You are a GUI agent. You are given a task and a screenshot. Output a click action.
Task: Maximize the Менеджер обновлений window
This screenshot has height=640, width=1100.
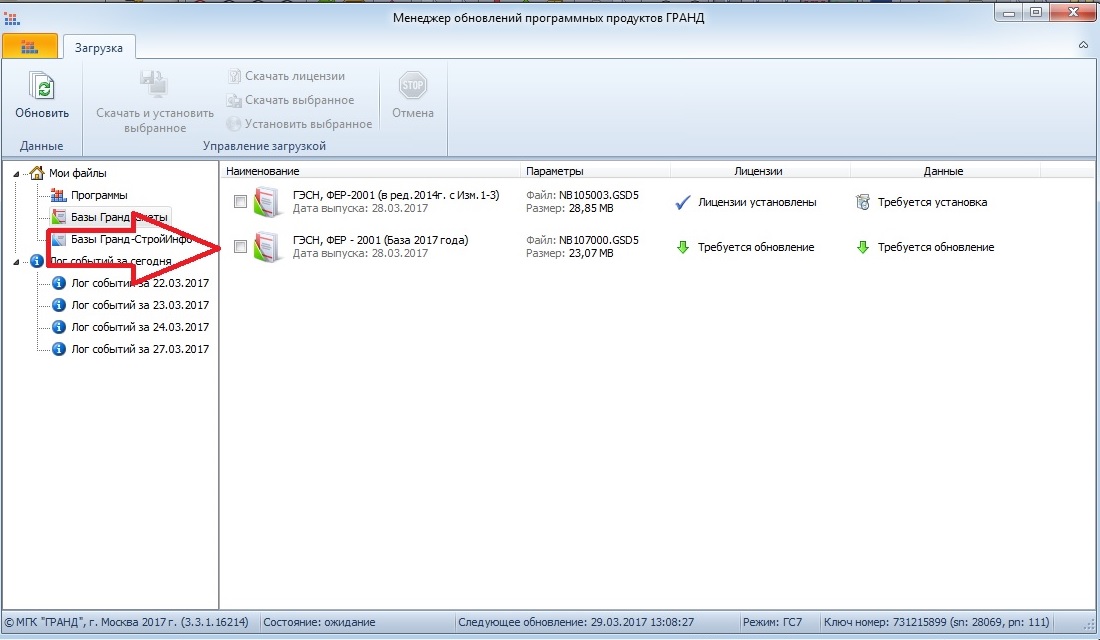(x=1037, y=13)
